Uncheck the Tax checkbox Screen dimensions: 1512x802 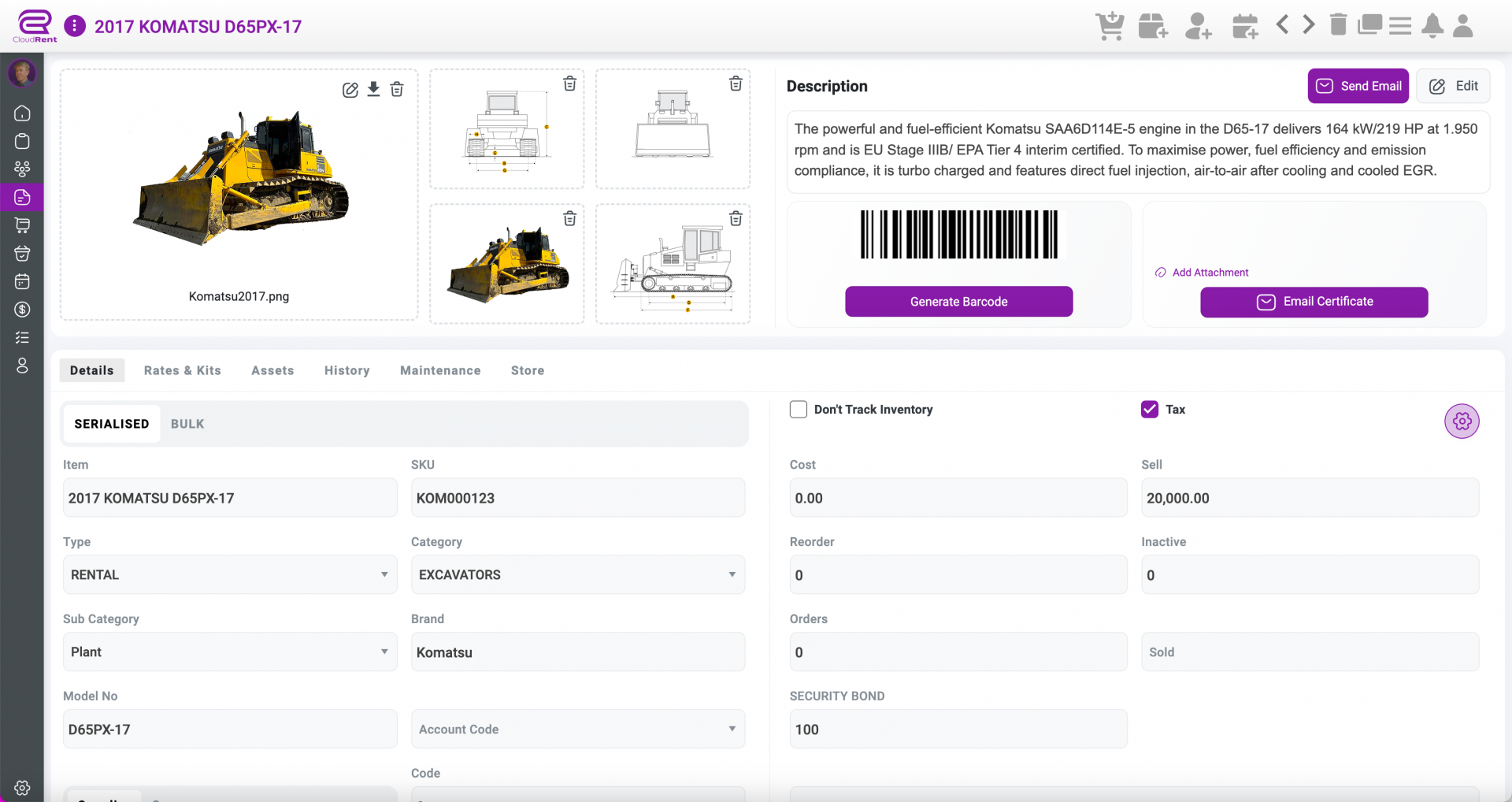[1150, 410]
